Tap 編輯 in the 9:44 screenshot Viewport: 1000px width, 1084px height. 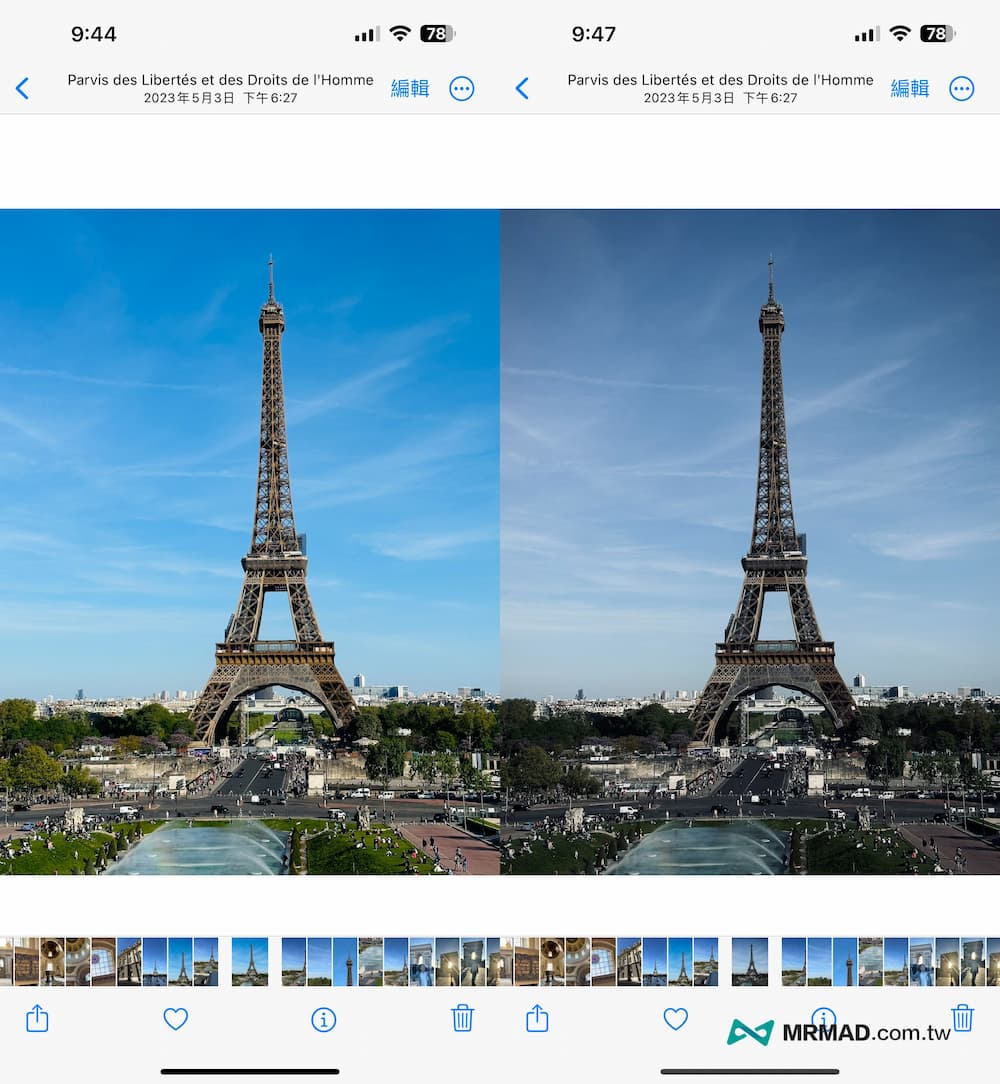click(x=409, y=88)
